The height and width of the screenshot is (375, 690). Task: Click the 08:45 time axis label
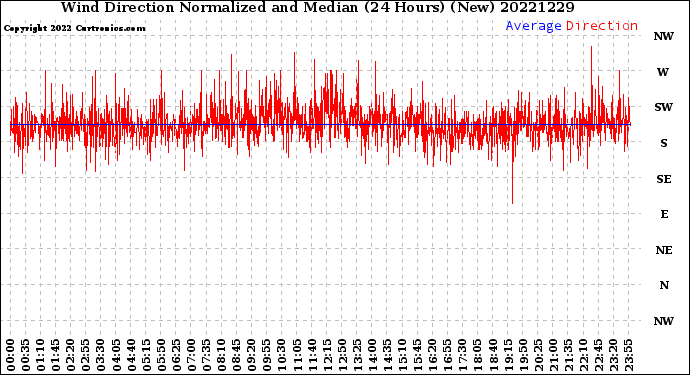pos(236,355)
